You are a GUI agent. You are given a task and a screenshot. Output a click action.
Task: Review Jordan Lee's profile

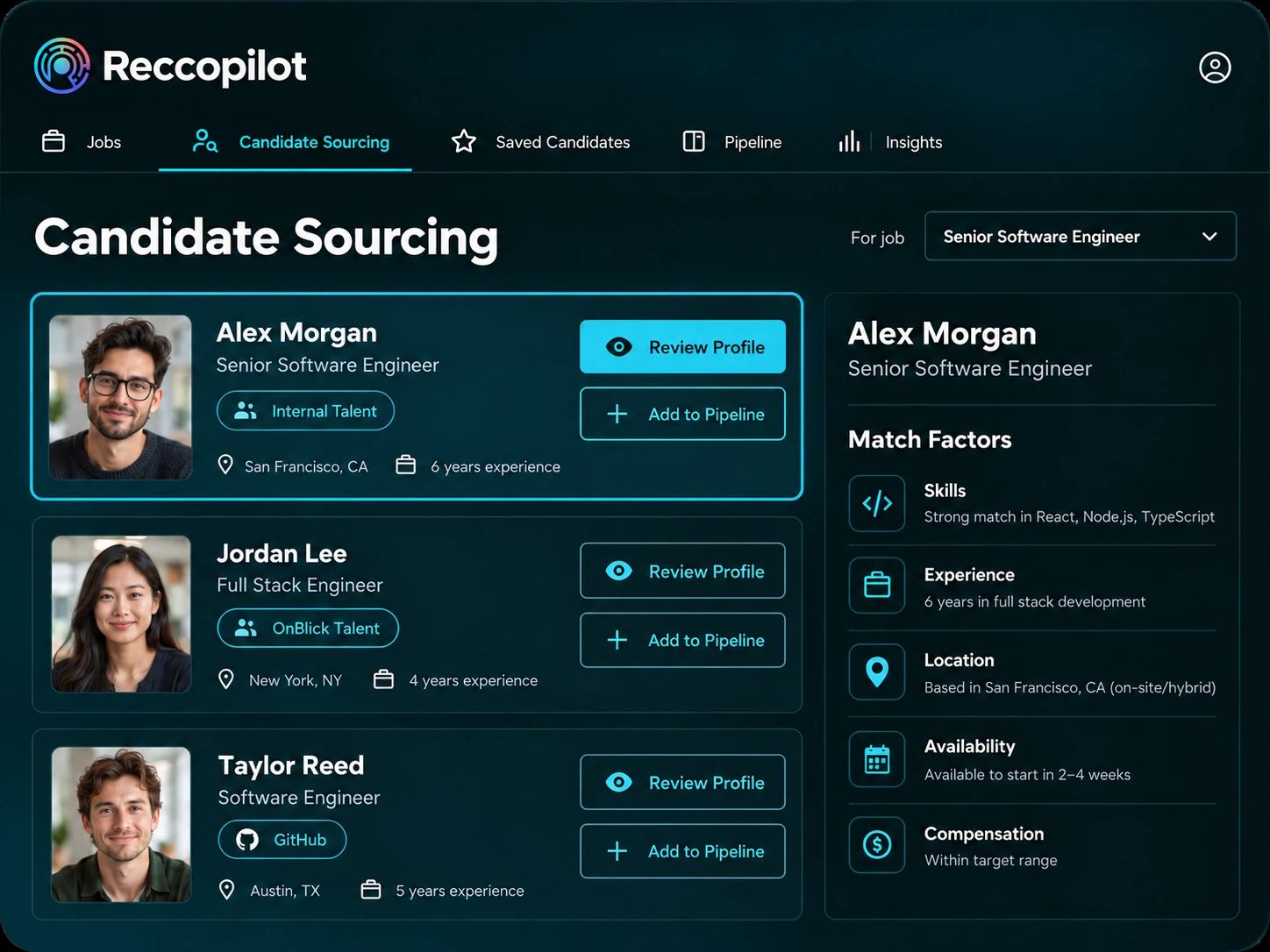point(682,571)
